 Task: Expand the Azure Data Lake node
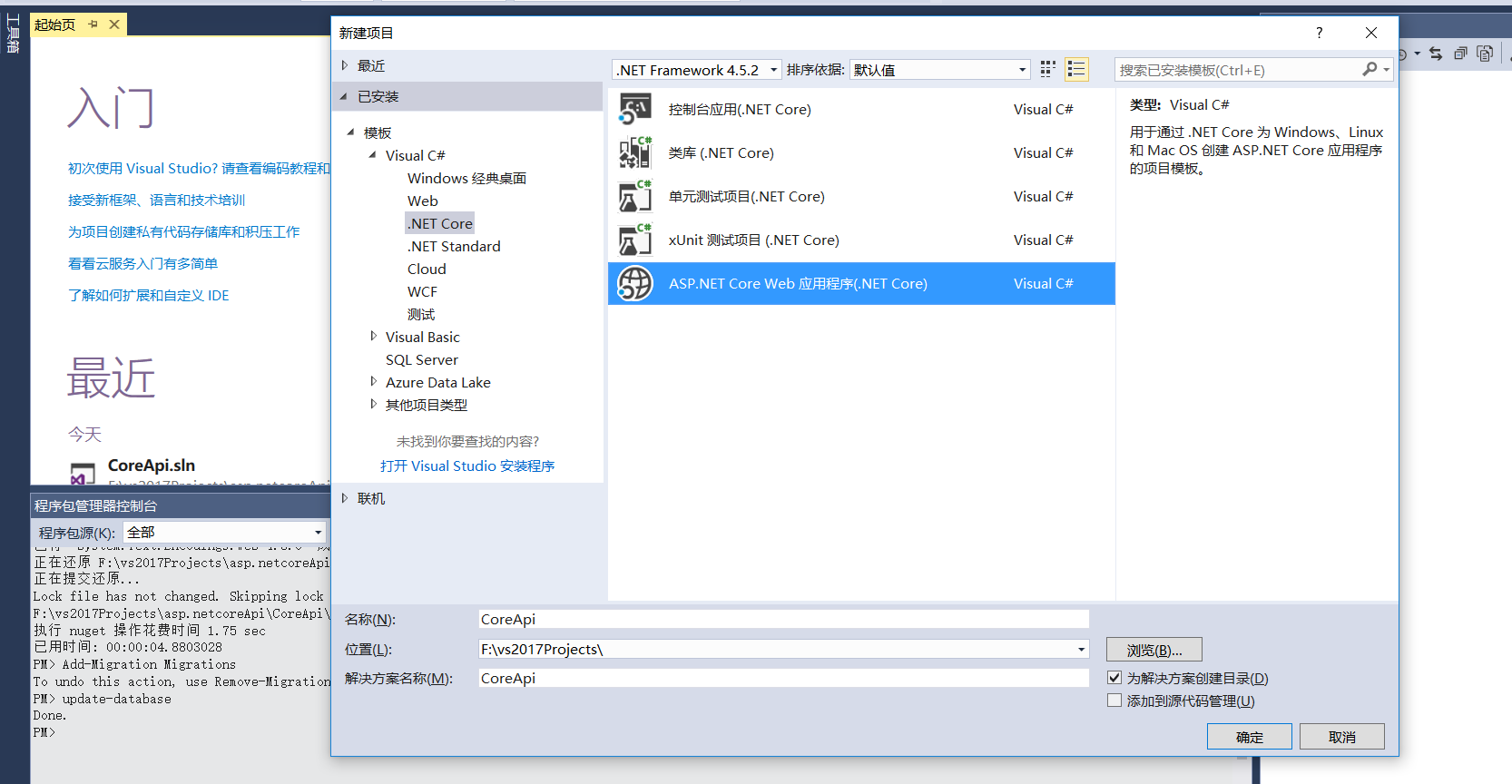(373, 382)
